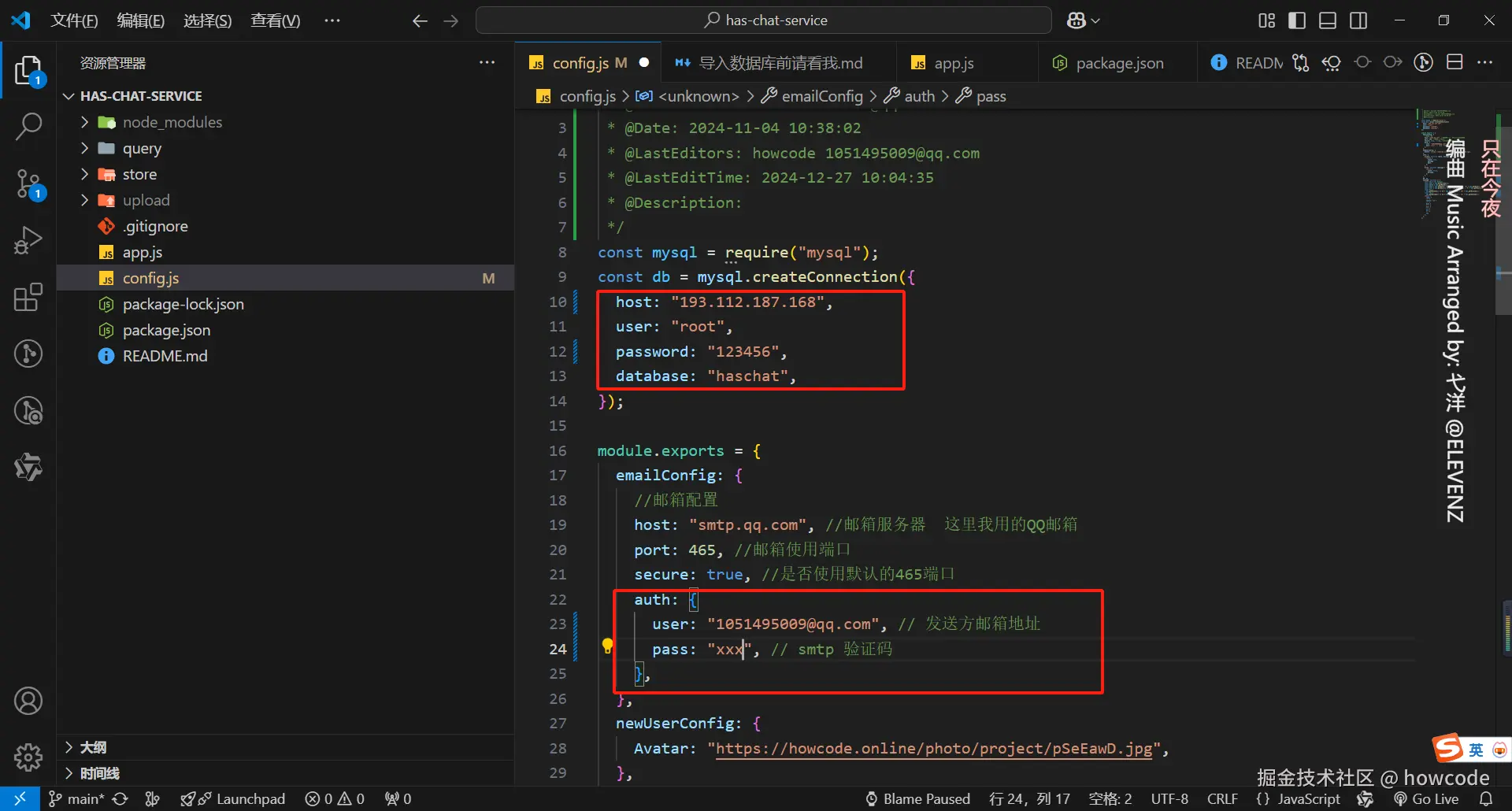Toggle the secondary side bar visibility
The width and height of the screenshot is (1512, 811).
click(x=1358, y=20)
